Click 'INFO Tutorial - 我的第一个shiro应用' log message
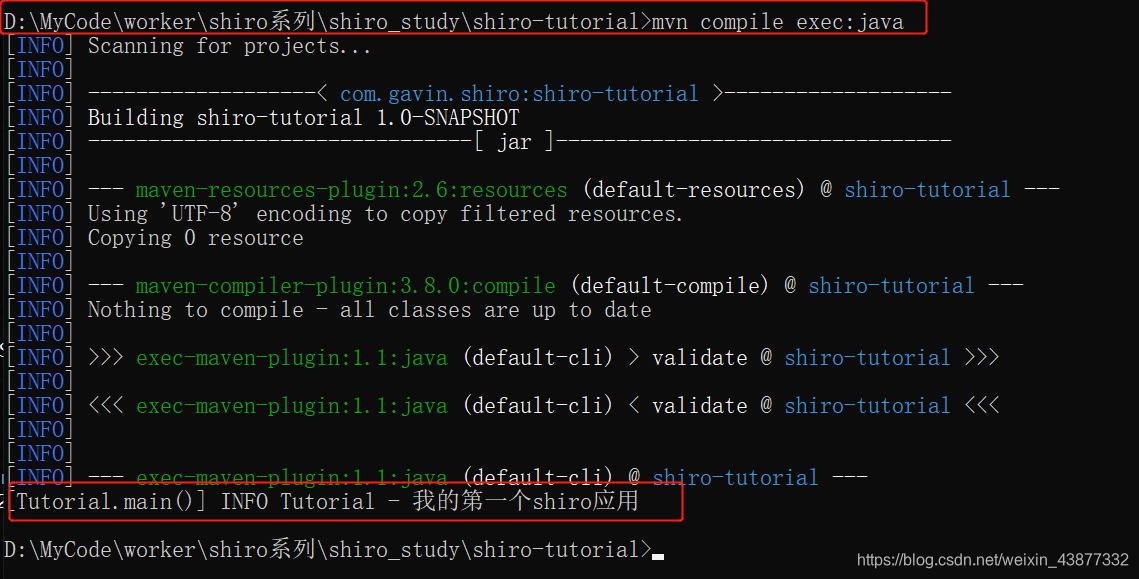The height and width of the screenshot is (579, 1139). click(x=429, y=501)
